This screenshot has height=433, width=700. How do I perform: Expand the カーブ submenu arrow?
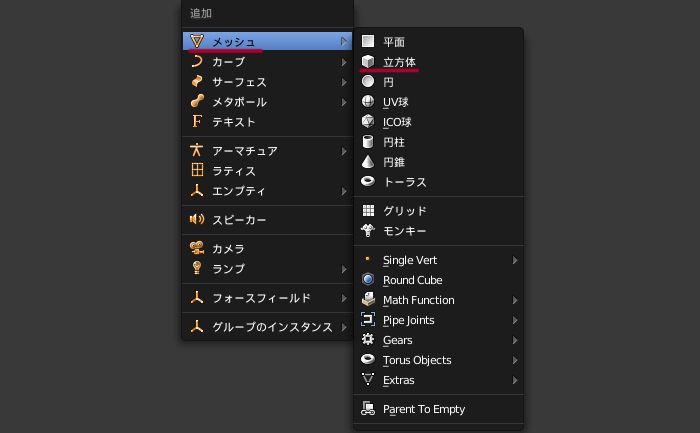[x=344, y=62]
